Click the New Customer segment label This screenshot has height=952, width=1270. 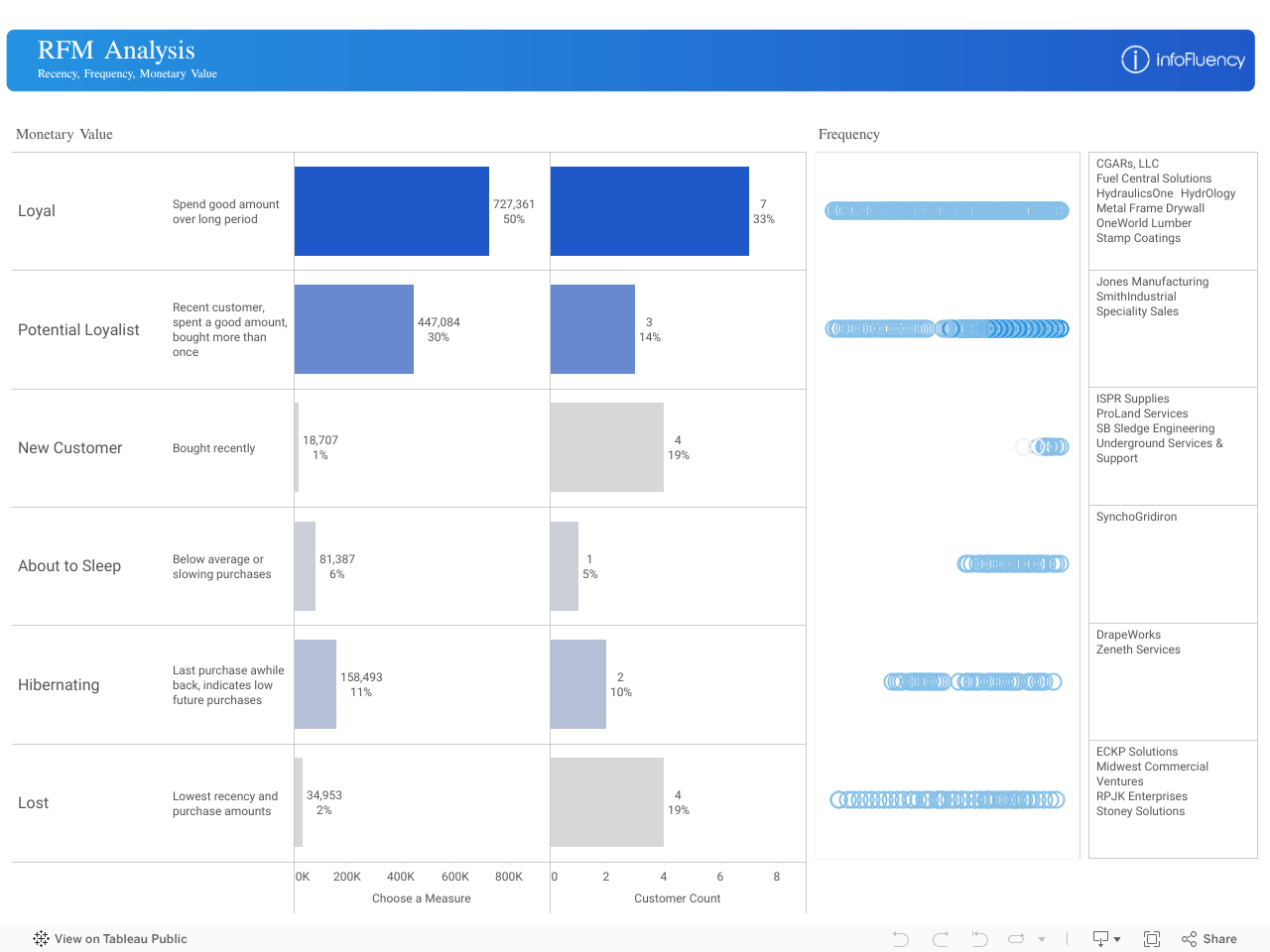click(70, 448)
